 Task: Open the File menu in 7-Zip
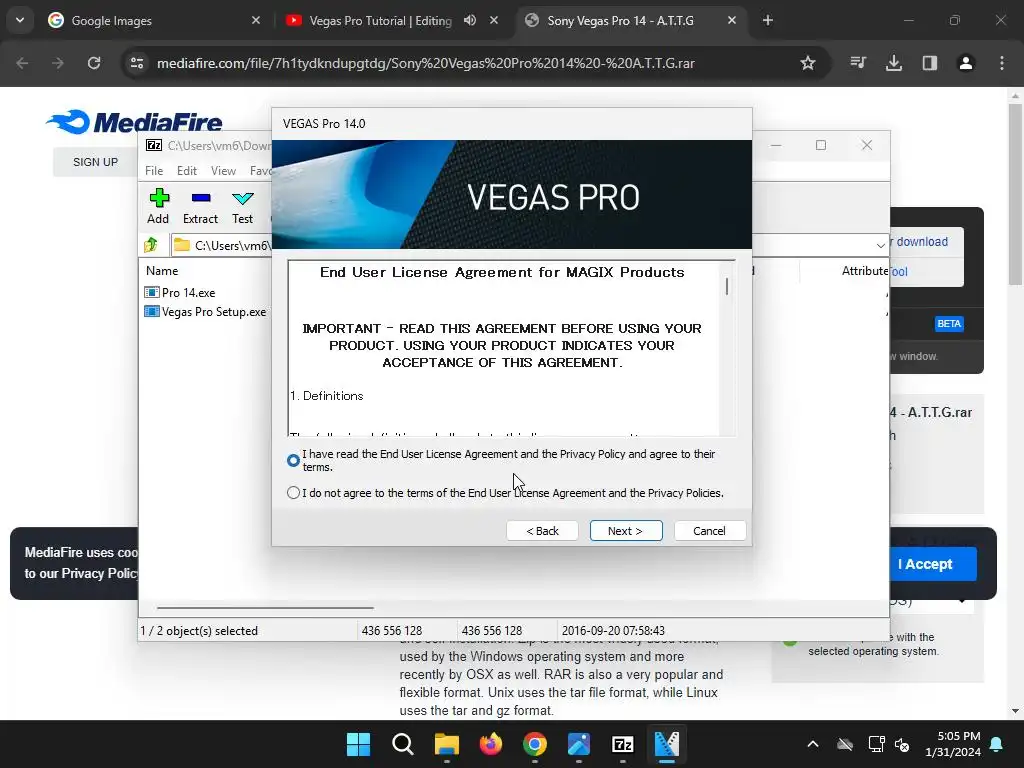(x=154, y=170)
